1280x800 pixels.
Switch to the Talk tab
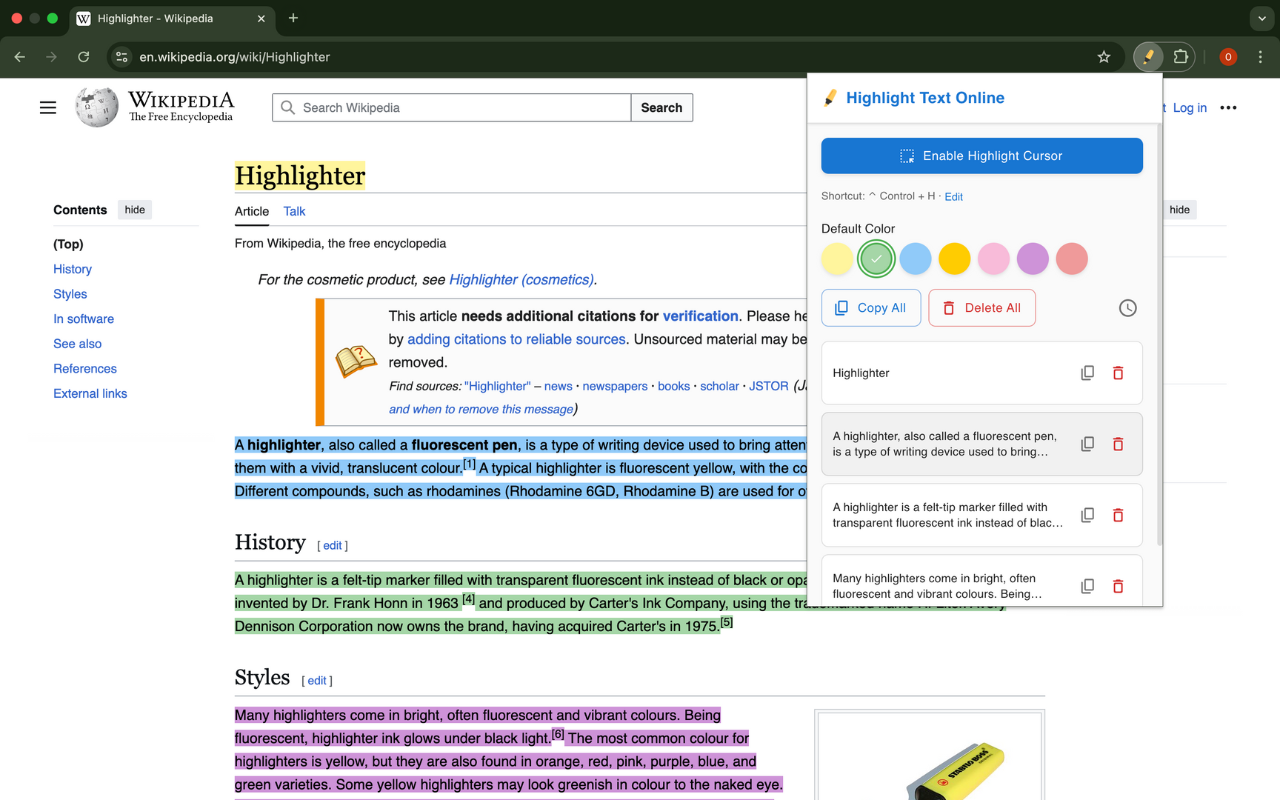click(294, 211)
